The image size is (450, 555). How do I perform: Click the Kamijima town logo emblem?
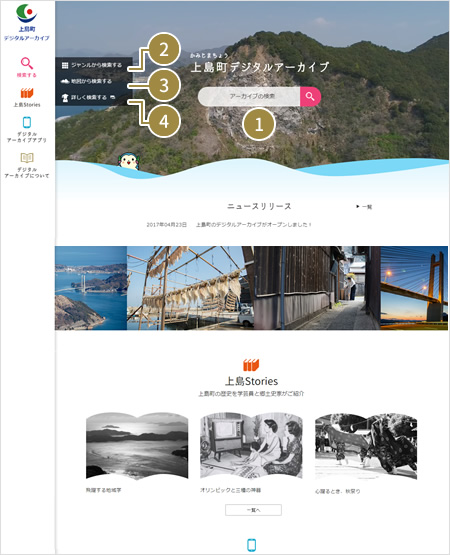[27, 13]
